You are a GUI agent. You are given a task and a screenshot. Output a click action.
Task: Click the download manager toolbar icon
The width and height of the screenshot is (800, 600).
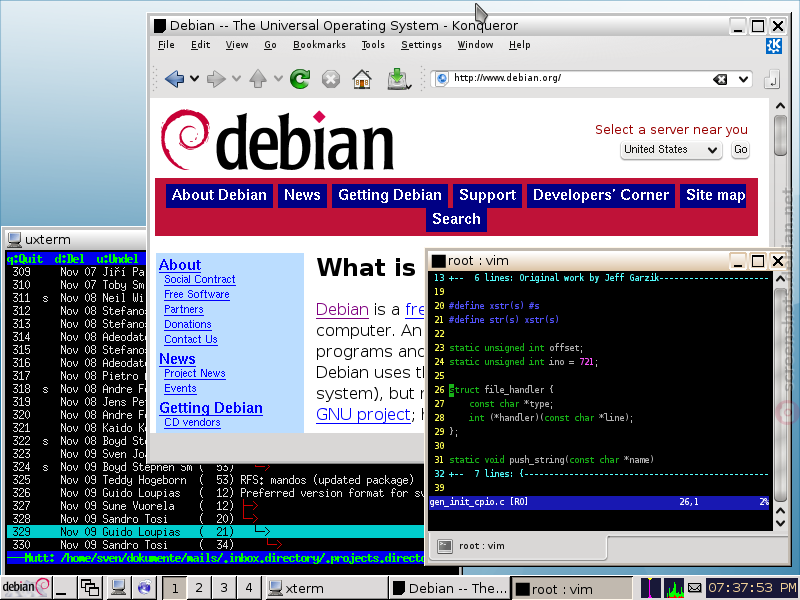[398, 79]
